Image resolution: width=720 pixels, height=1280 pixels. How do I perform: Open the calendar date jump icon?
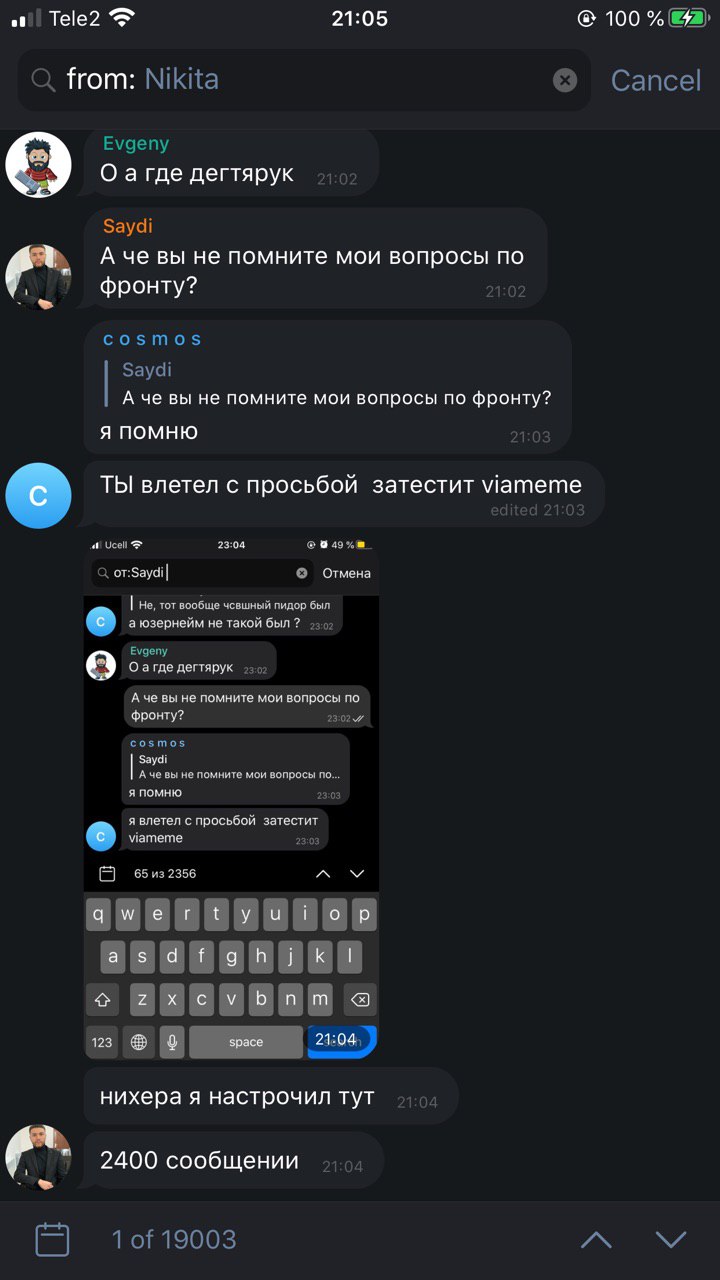(52, 1240)
